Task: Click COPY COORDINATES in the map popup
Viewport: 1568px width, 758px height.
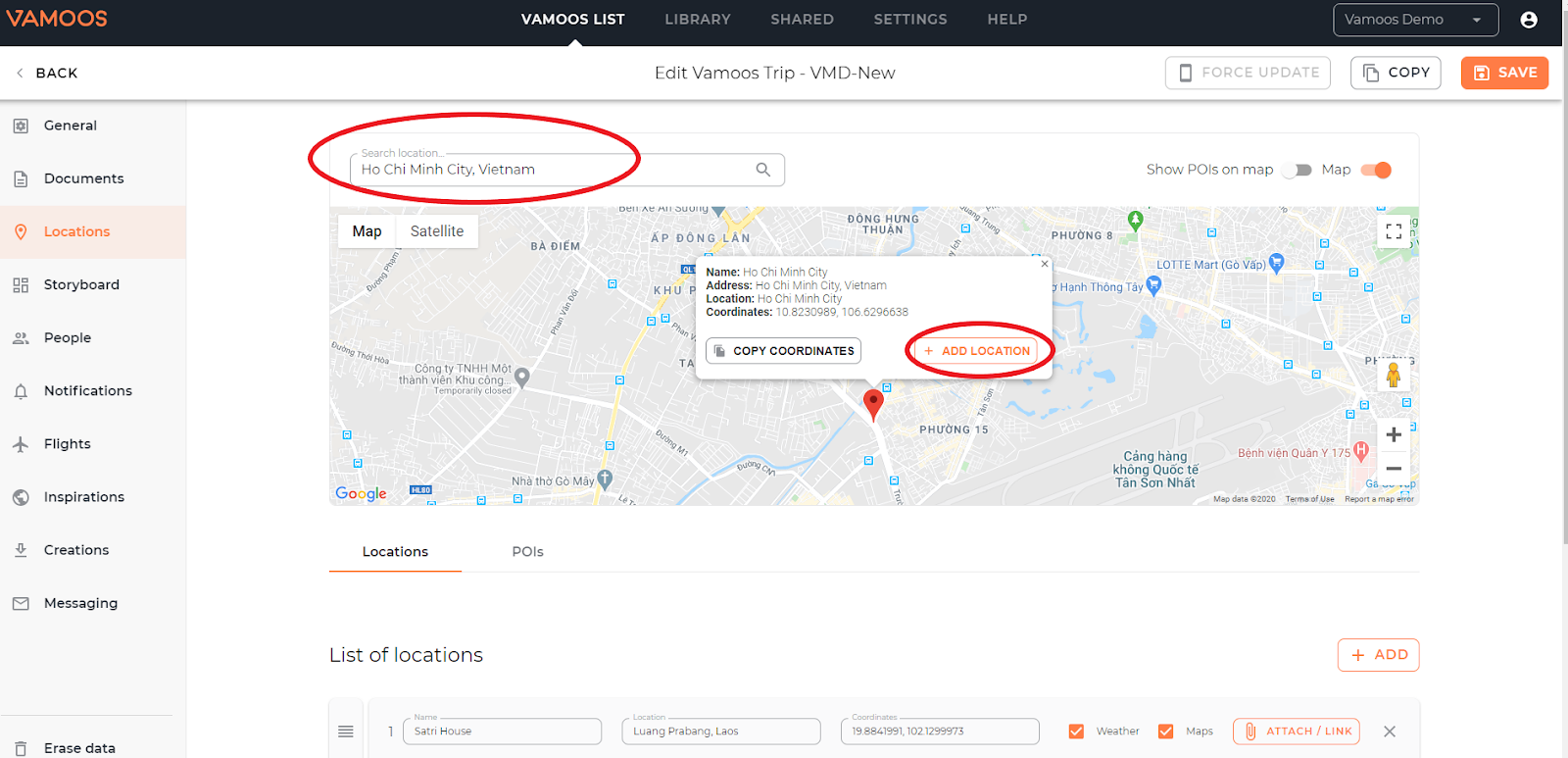Action: pos(783,351)
